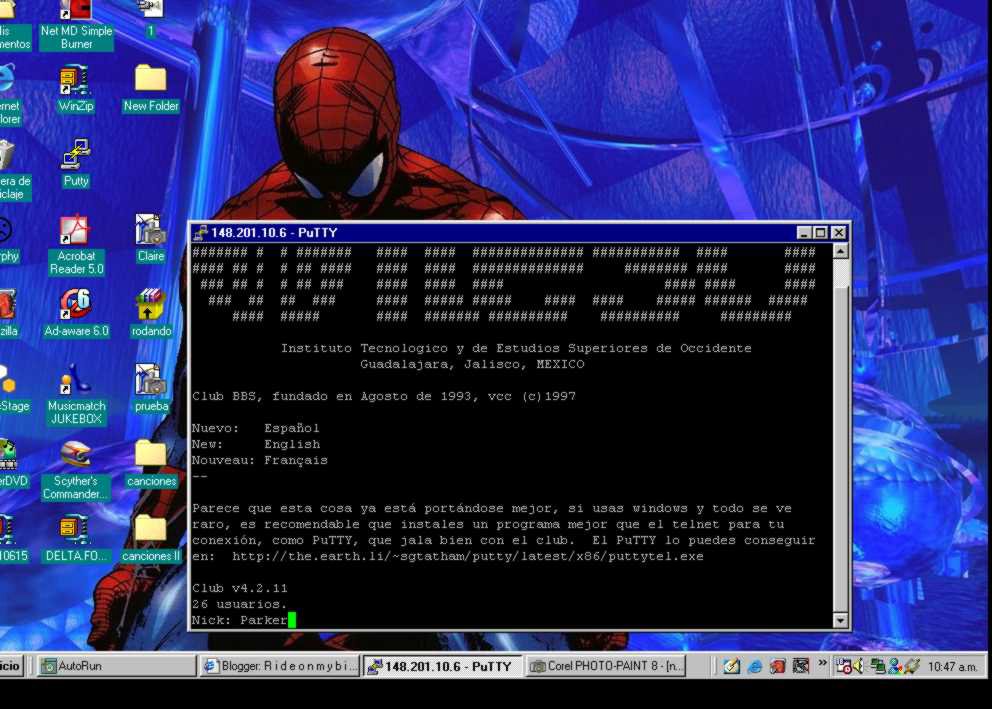992x709 pixels.
Task: Click the 'Nouveau: Français' line
Action: 259,460
